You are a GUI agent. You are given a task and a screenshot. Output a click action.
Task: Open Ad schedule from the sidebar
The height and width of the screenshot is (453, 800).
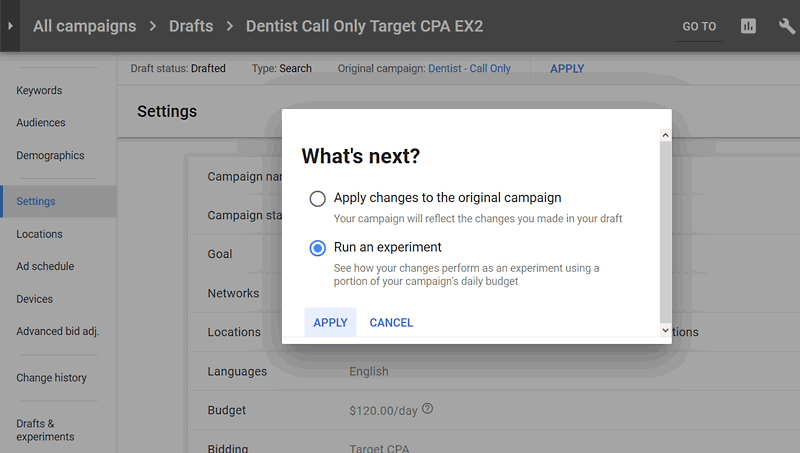pos(45,266)
